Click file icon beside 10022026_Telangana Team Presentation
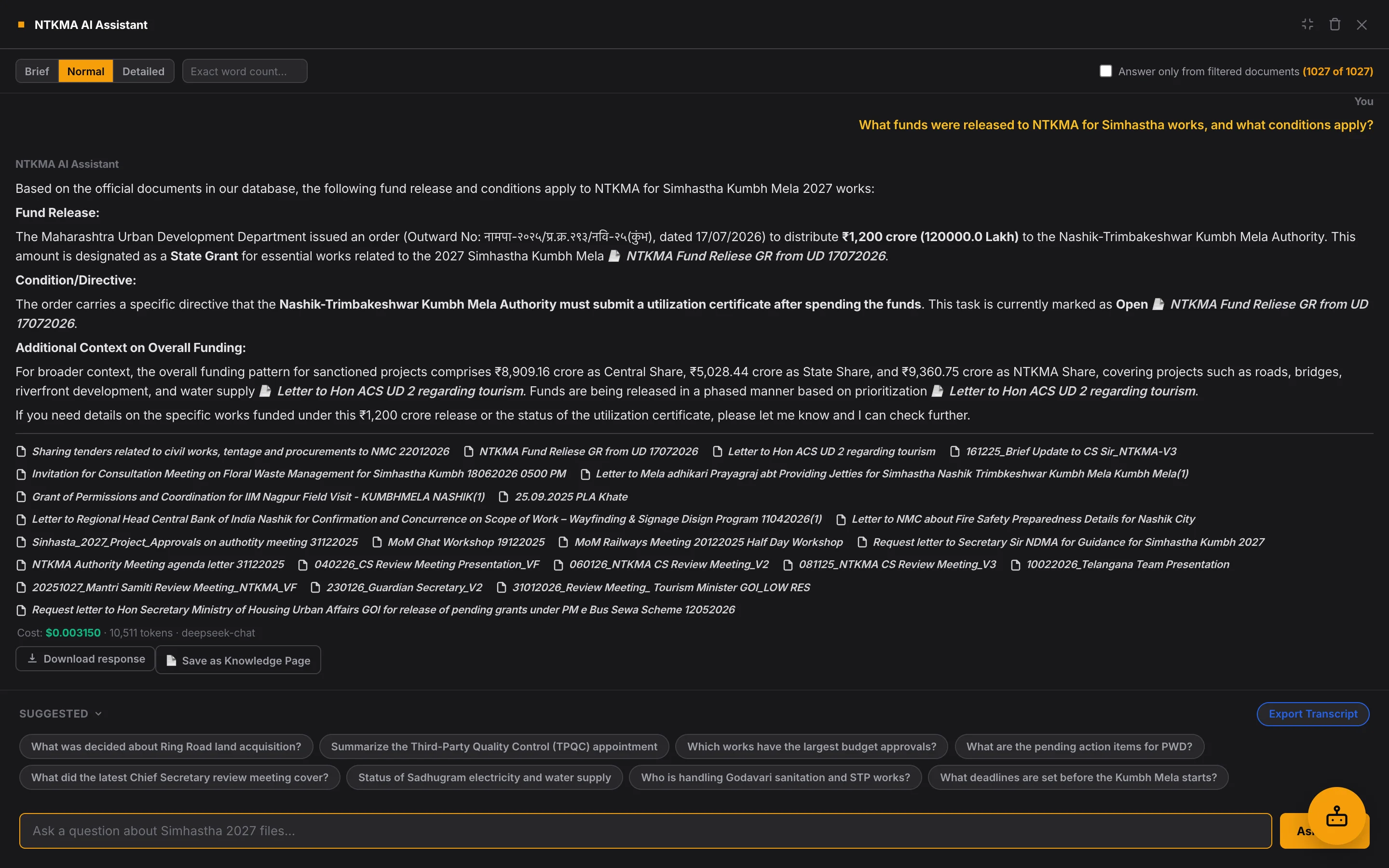This screenshot has width=1389, height=868. tap(1015, 565)
